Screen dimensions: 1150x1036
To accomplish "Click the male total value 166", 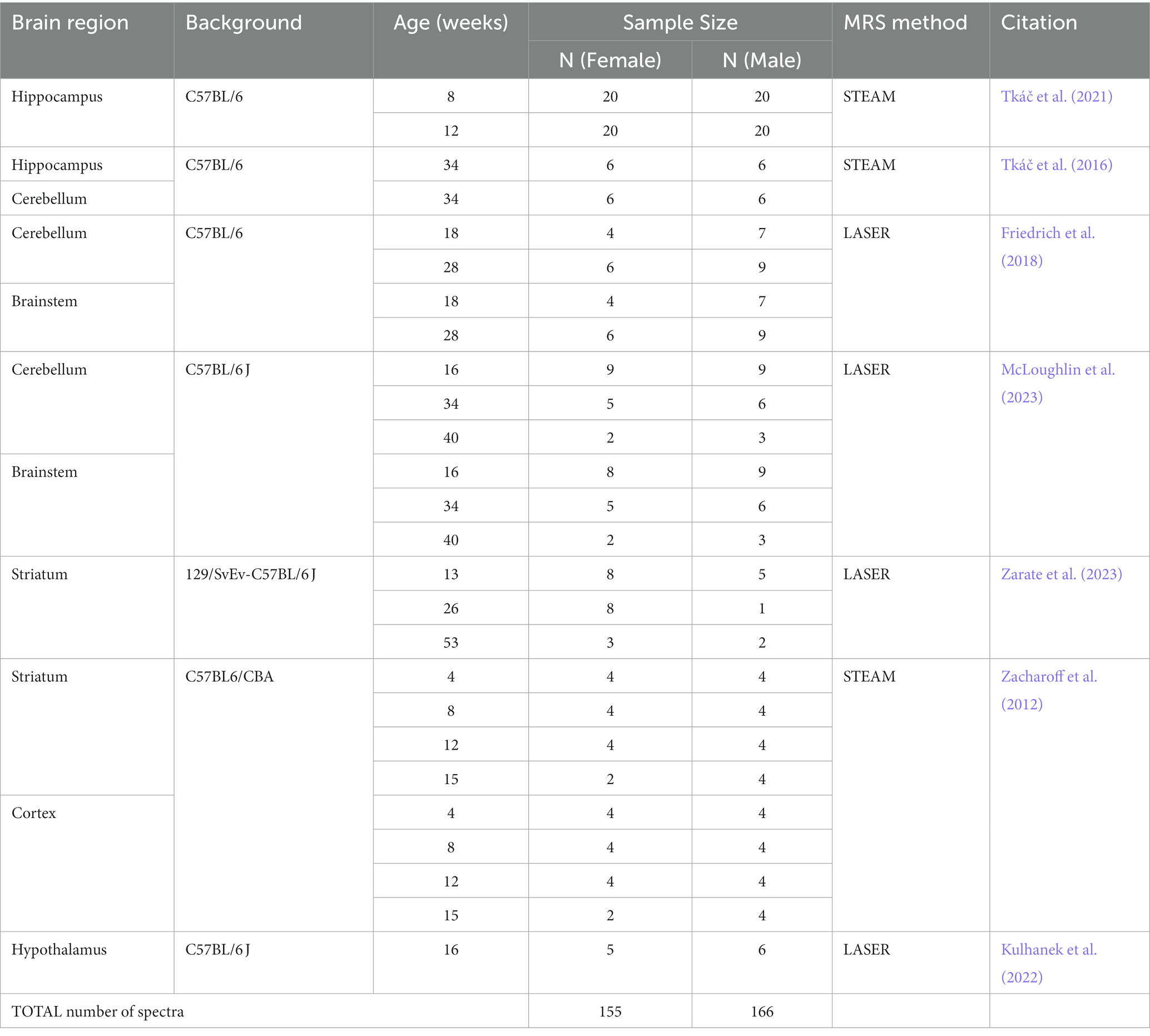I will (x=762, y=1012).
